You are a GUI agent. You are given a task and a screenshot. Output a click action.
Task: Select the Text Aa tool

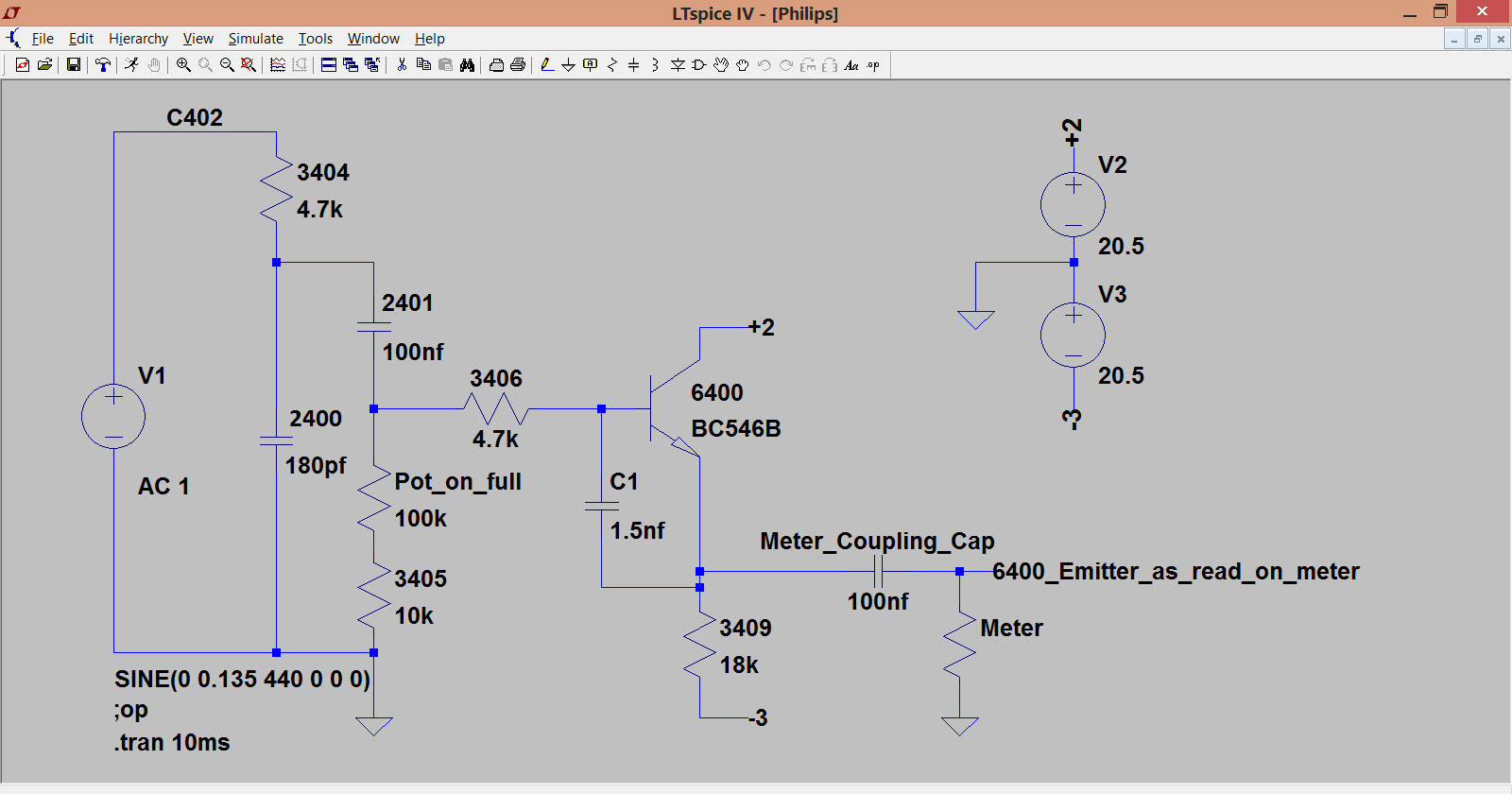tap(851, 65)
